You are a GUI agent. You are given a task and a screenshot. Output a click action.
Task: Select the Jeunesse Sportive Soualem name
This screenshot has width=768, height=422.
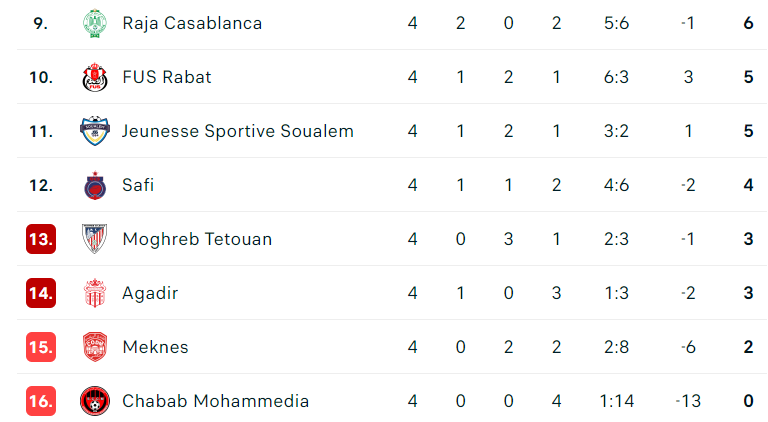point(238,131)
